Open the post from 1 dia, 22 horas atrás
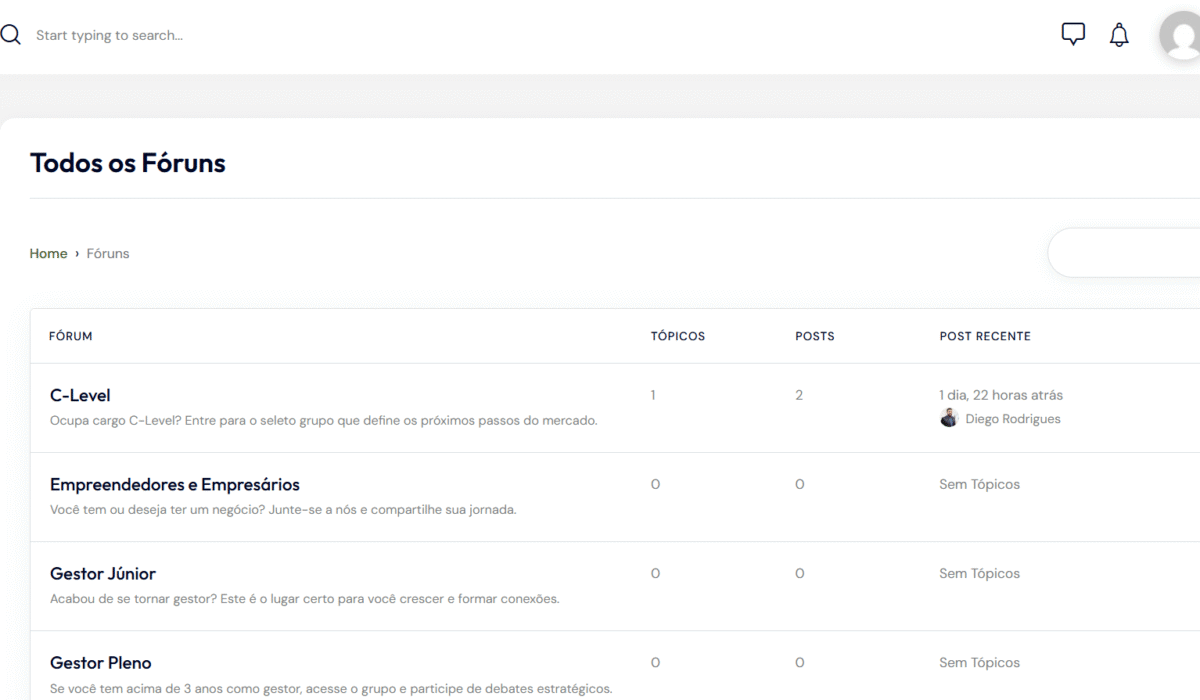 pyautogui.click(x=1001, y=395)
